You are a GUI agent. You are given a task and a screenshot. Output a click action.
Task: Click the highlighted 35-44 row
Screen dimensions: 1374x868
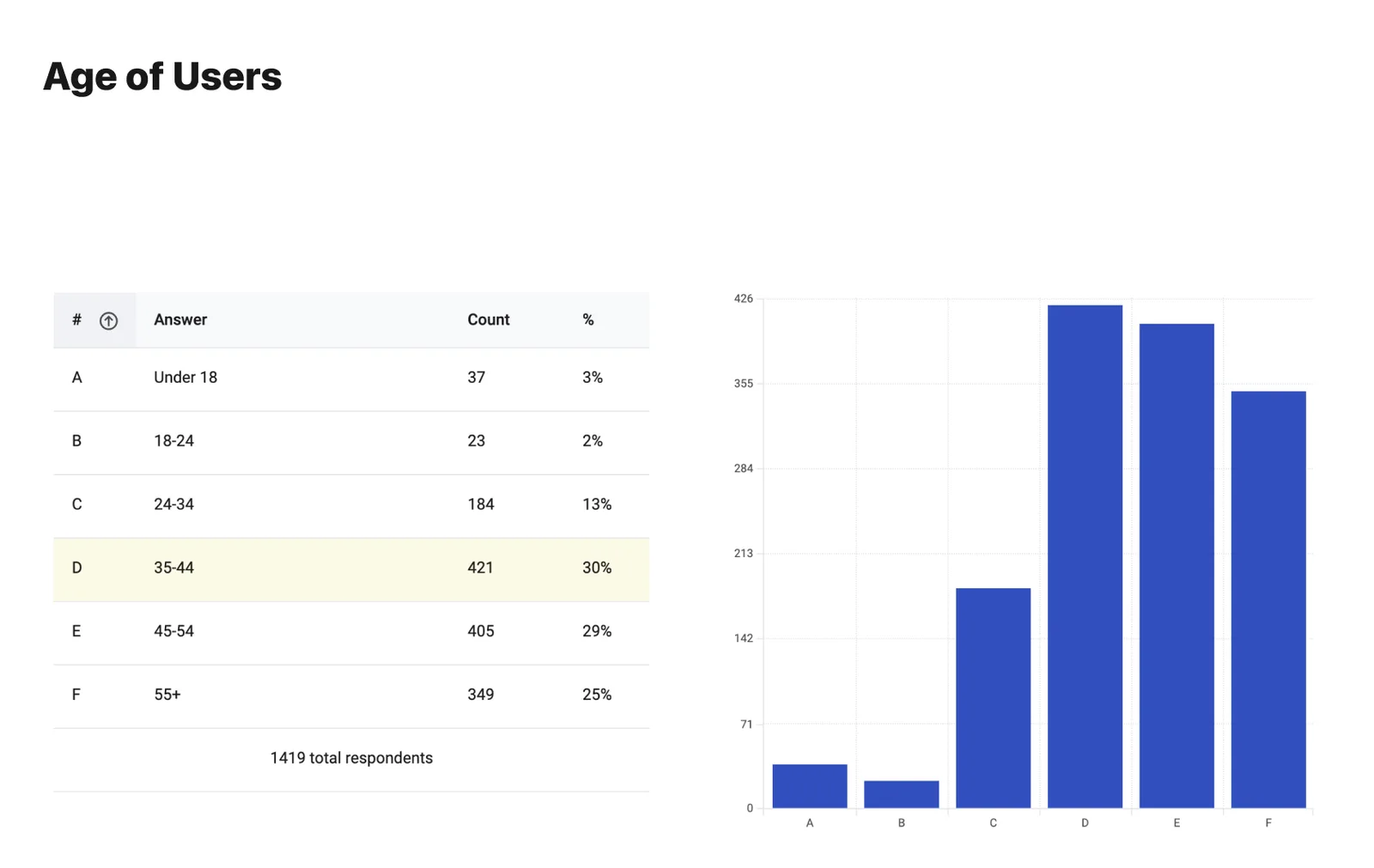(351, 570)
